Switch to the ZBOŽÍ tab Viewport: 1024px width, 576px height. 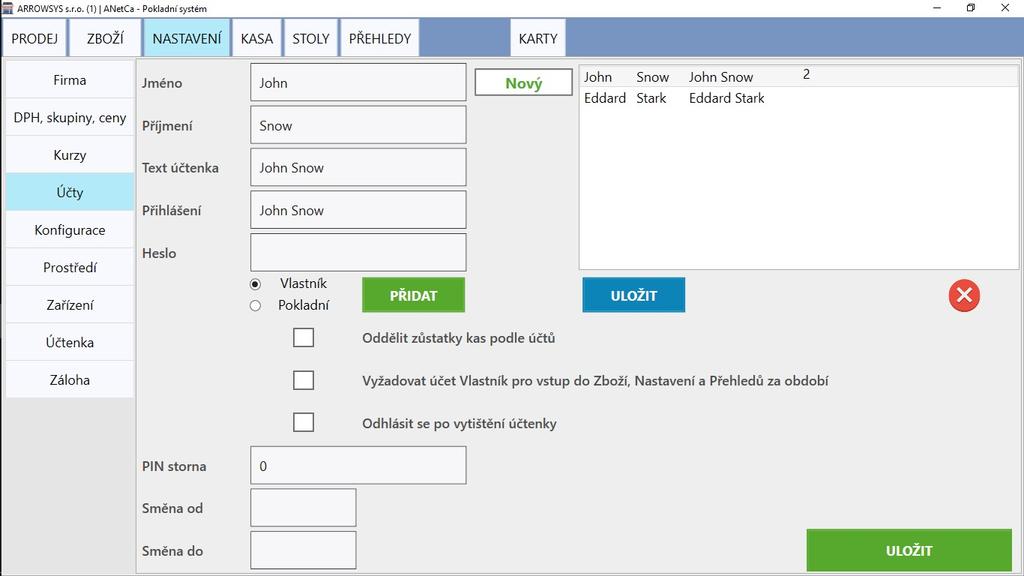[105, 39]
